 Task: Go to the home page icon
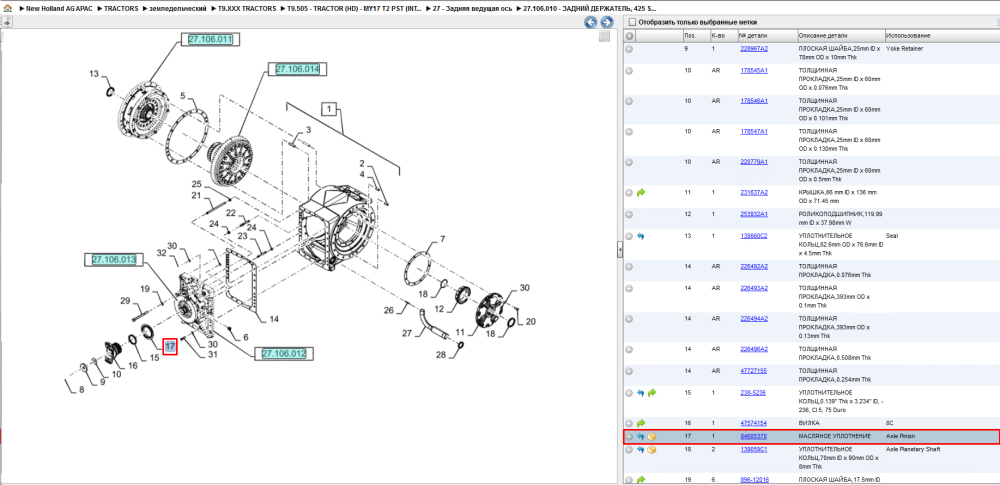(x=6, y=10)
